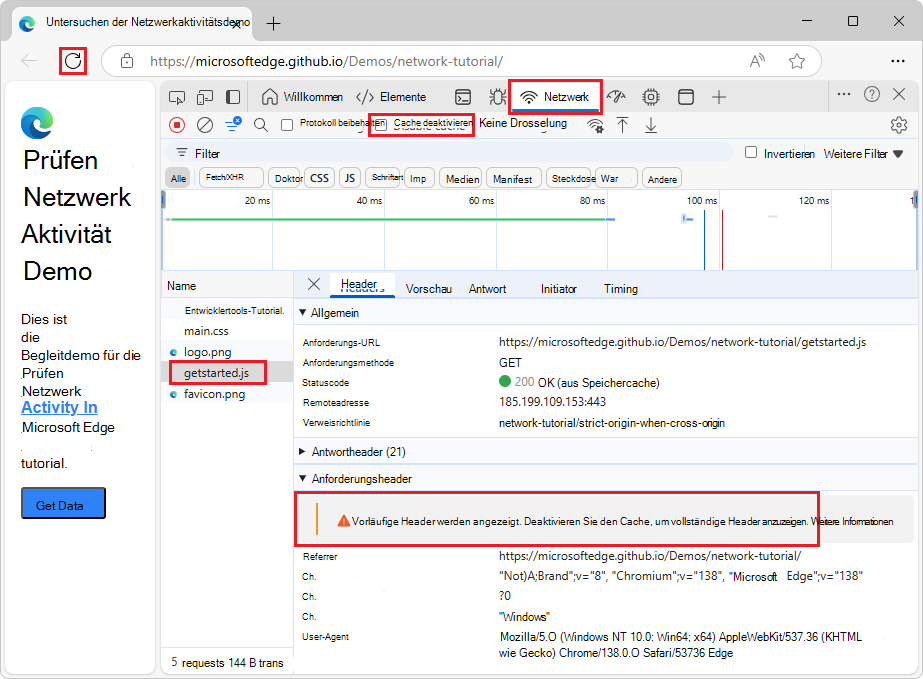
Task: Click the address bar URL
Action: (x=326, y=61)
